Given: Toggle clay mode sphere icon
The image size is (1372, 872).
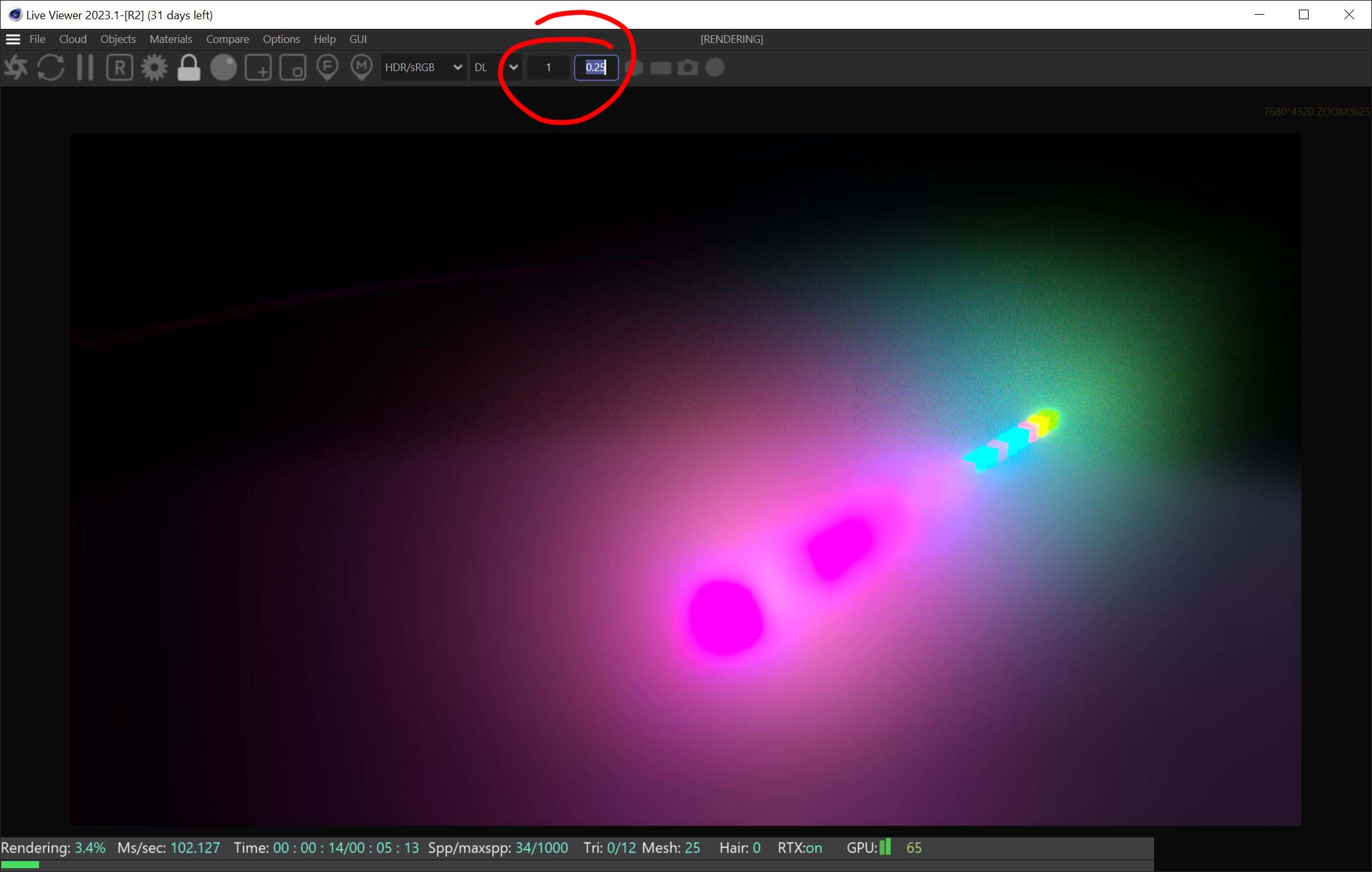Looking at the screenshot, I should coord(224,67).
